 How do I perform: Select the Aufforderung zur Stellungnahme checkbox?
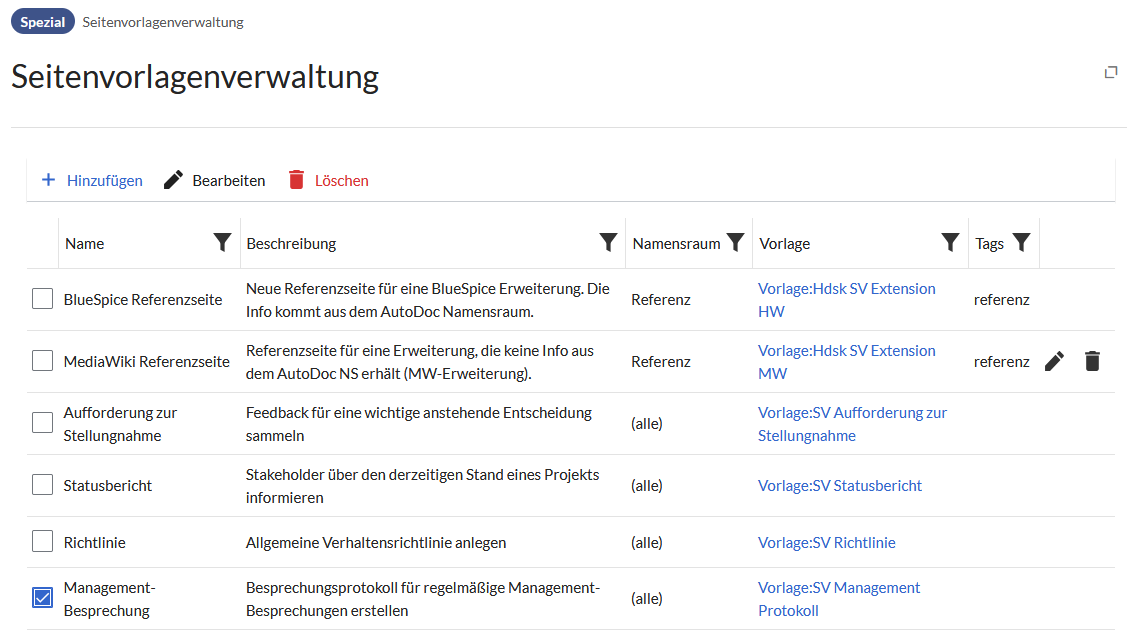pyautogui.click(x=42, y=423)
